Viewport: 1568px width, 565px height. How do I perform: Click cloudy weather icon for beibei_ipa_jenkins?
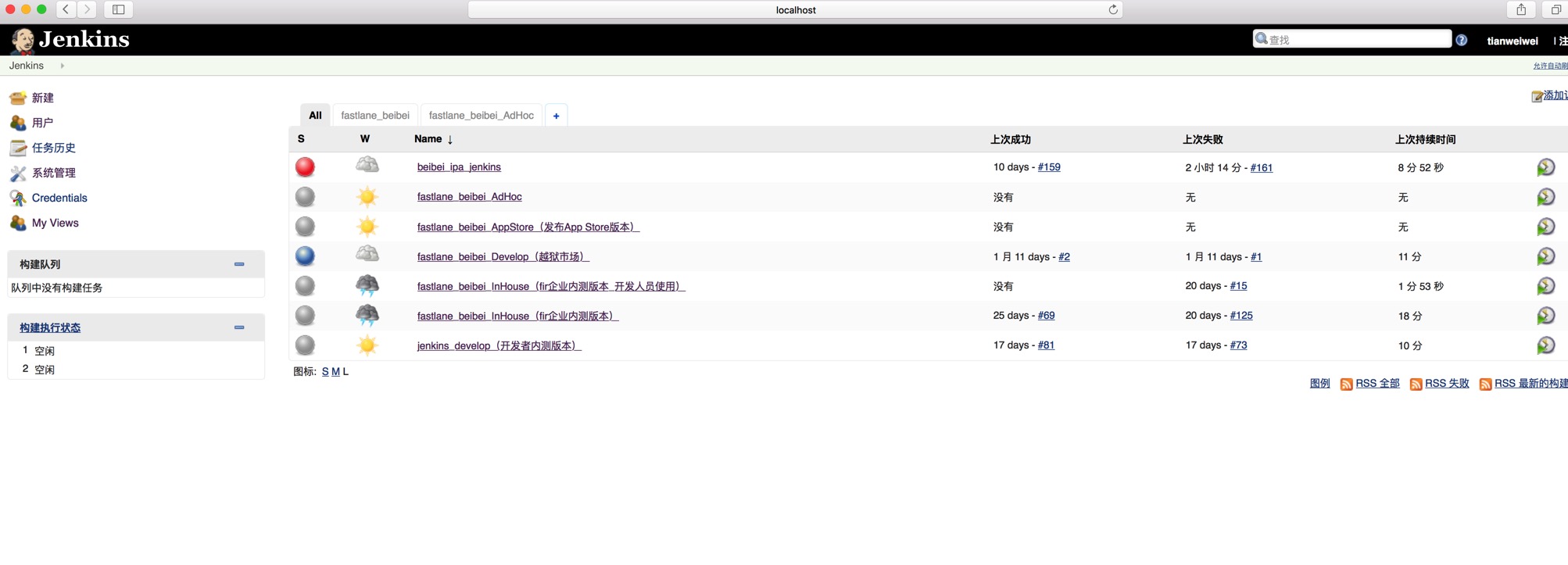pyautogui.click(x=367, y=166)
